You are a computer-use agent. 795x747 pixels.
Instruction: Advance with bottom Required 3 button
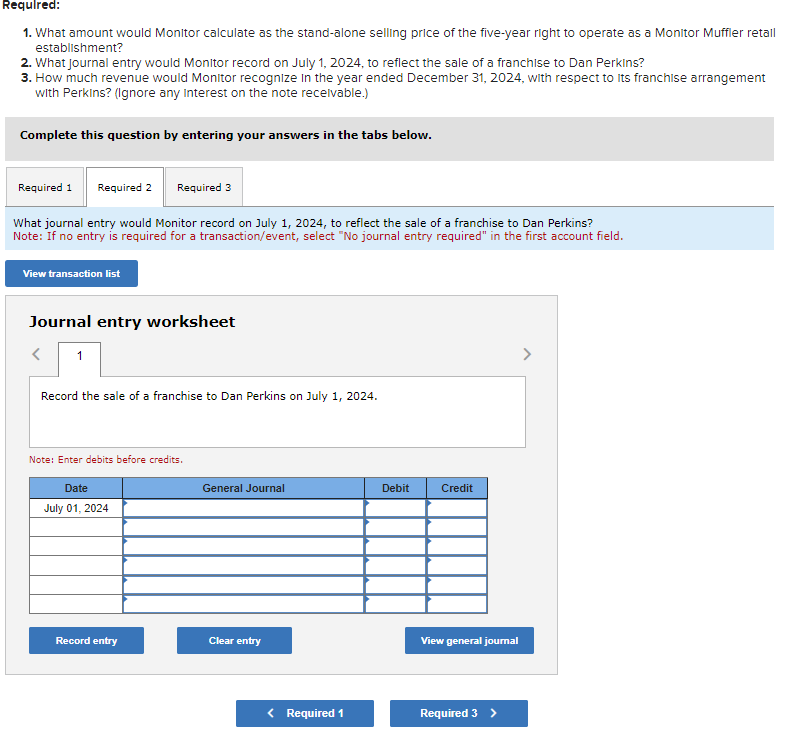pos(459,714)
